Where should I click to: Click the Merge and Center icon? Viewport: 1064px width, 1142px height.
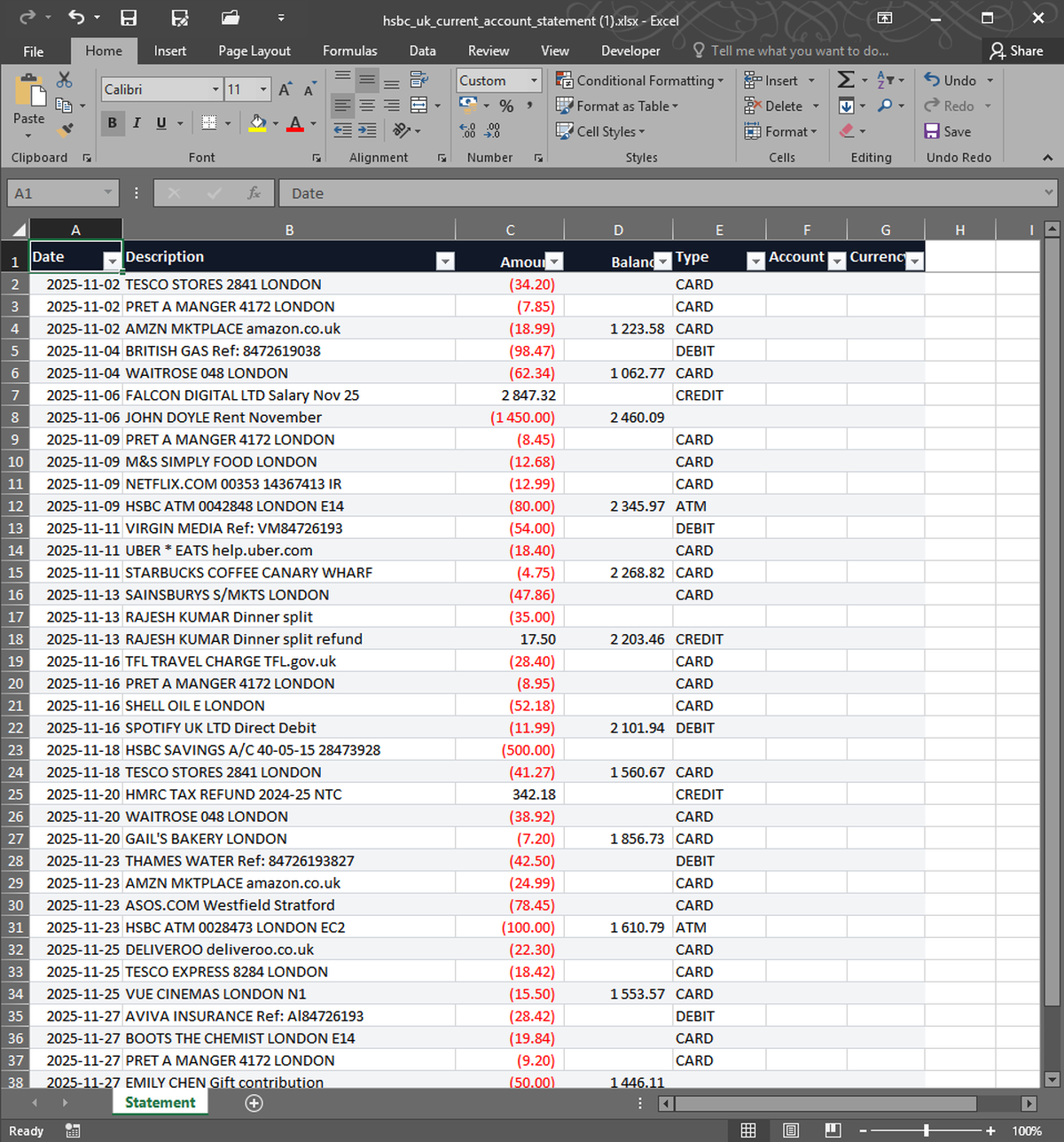click(419, 106)
